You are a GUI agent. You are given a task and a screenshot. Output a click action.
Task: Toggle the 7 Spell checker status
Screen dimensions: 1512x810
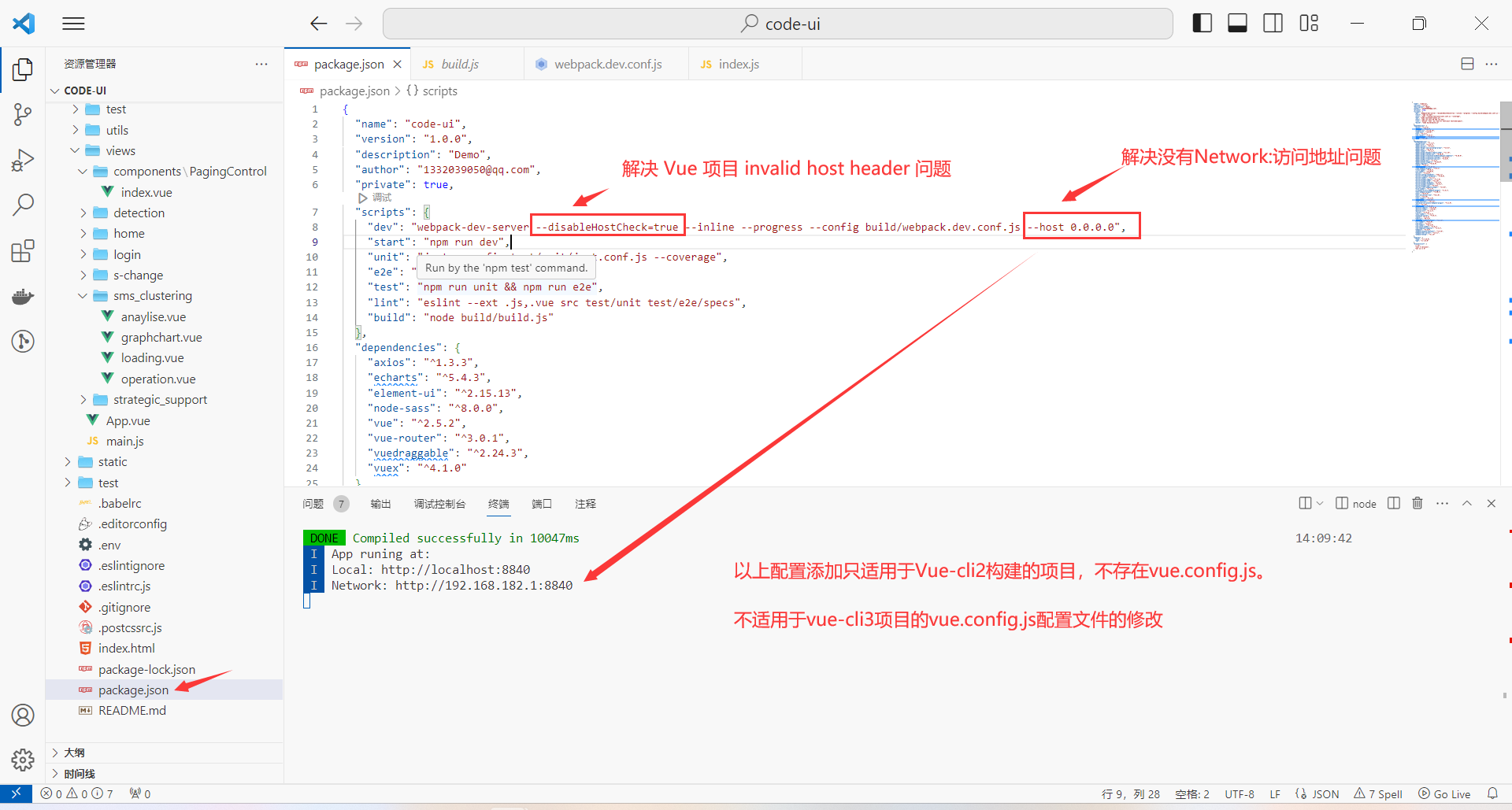1378,793
